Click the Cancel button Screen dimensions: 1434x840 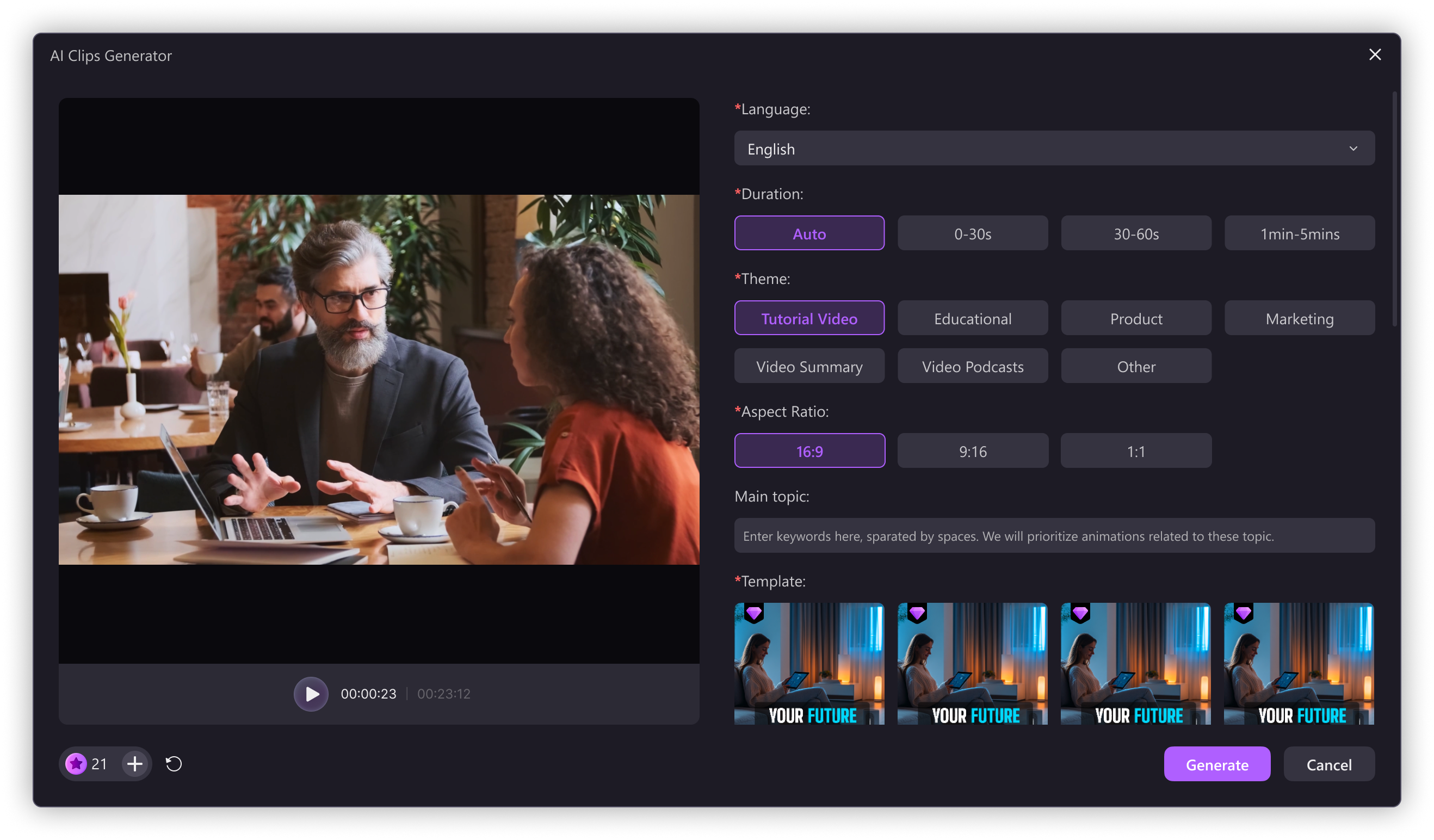coord(1329,764)
